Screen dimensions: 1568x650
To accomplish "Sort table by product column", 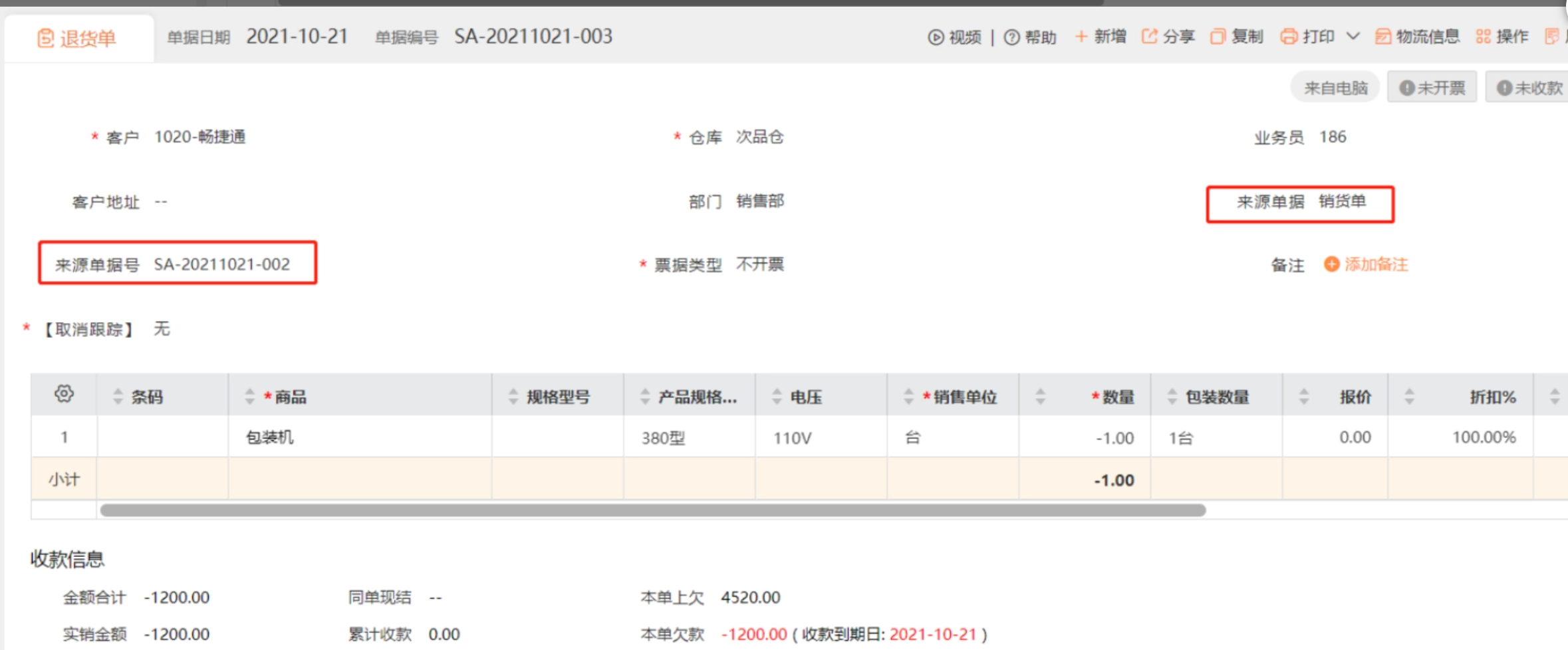I will click(x=250, y=397).
